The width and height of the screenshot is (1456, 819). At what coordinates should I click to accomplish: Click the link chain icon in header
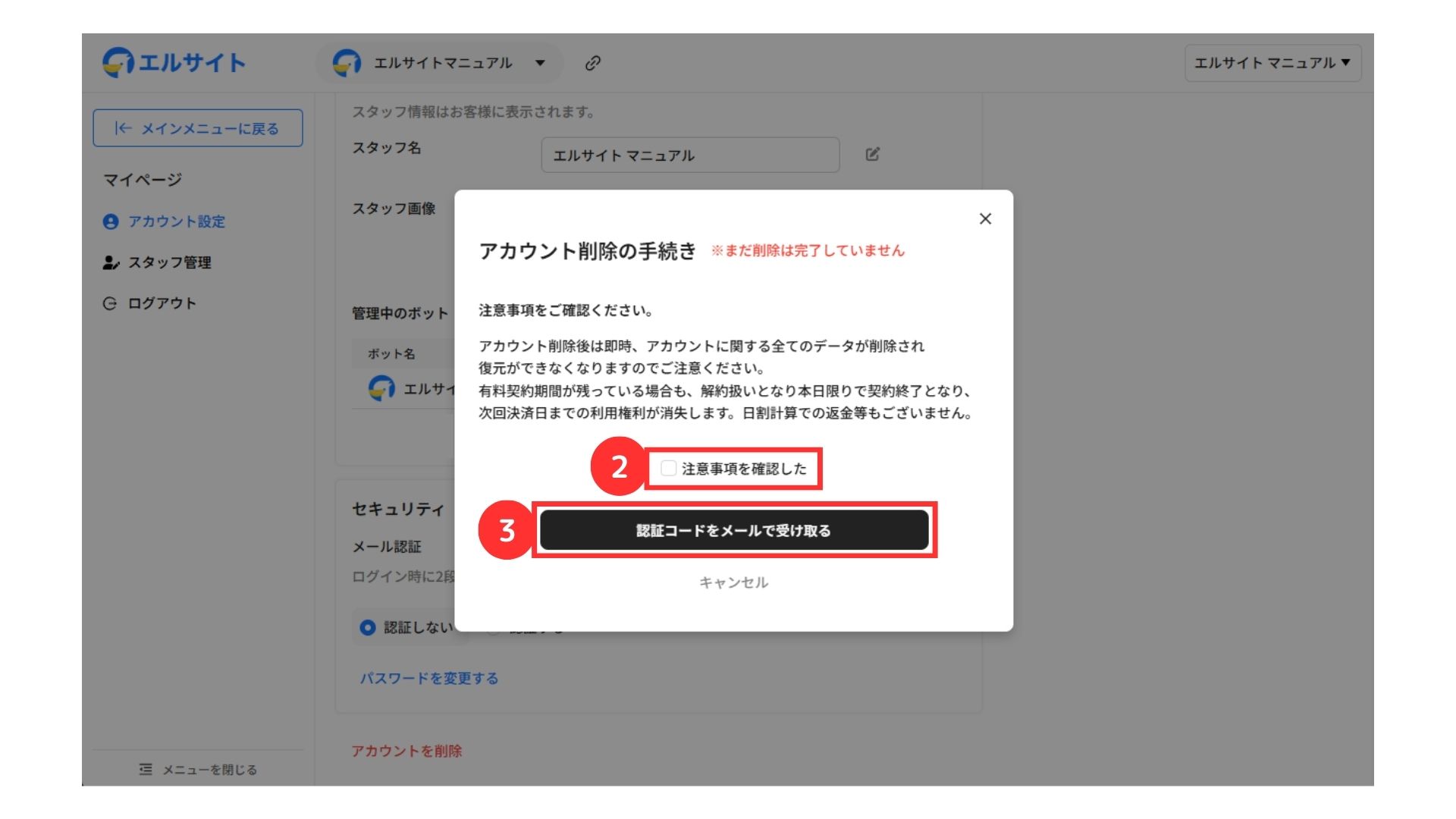click(593, 63)
